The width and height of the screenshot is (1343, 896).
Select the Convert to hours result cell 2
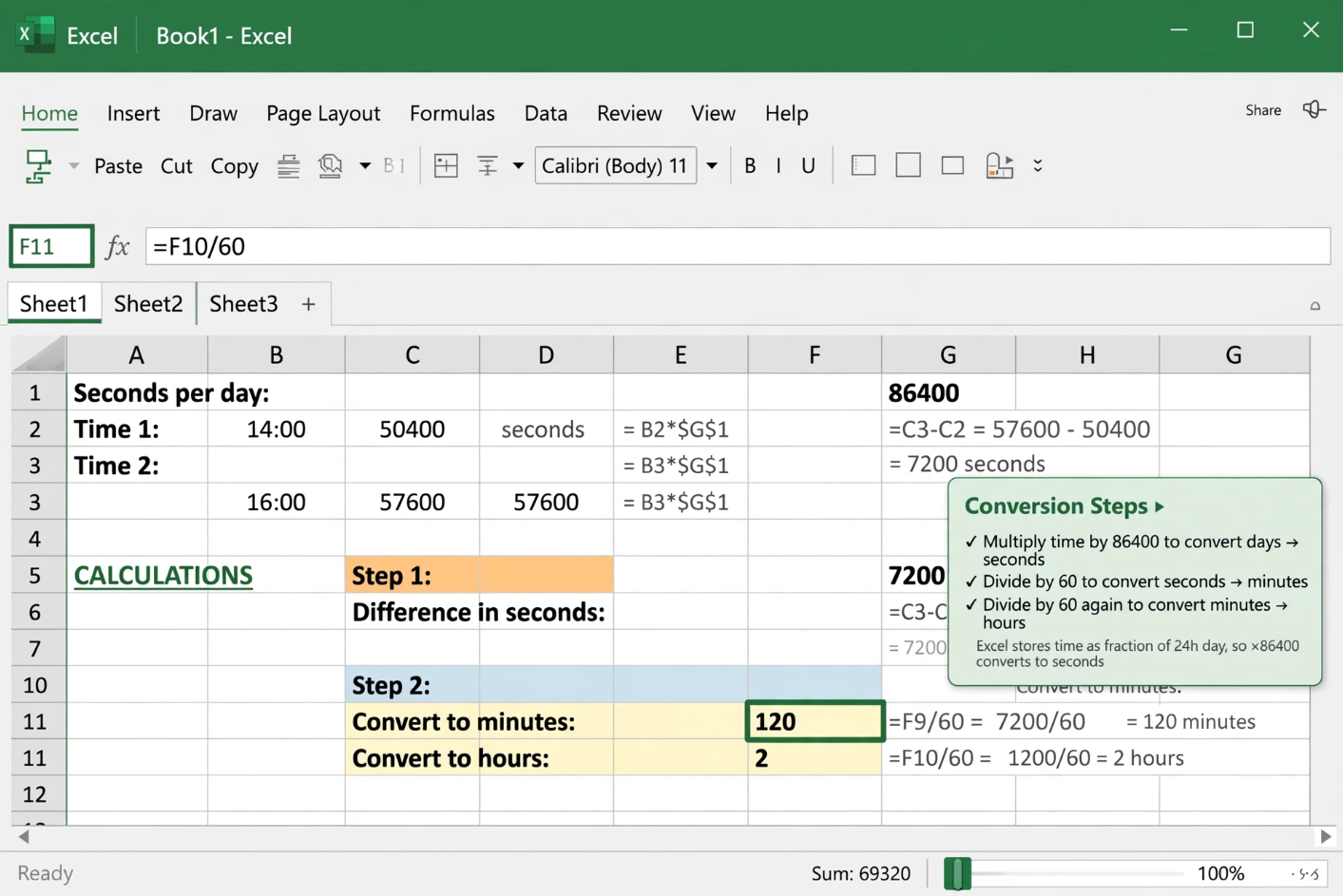815,758
